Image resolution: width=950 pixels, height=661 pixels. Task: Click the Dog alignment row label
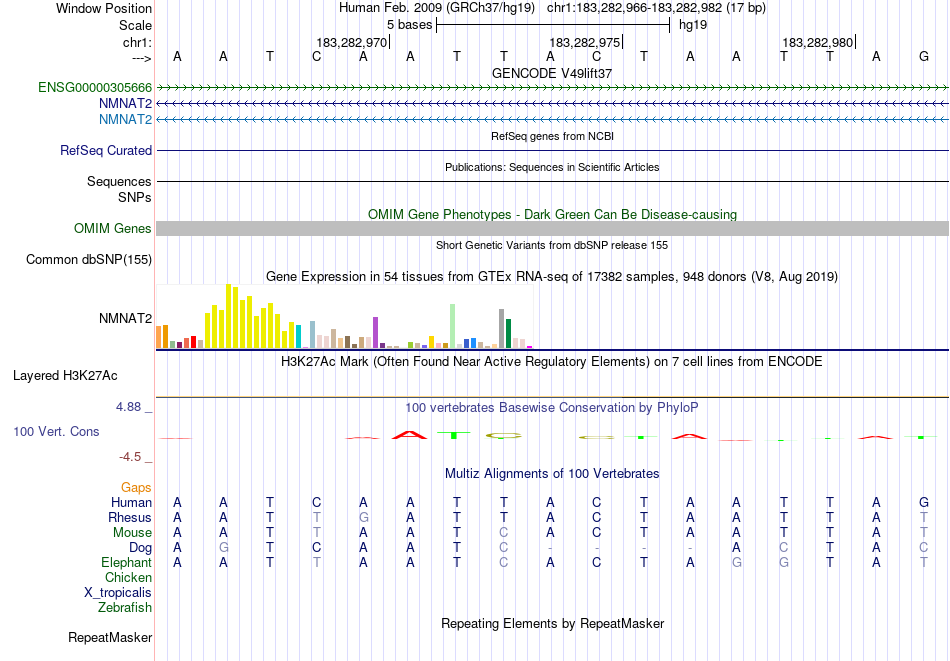tap(140, 548)
